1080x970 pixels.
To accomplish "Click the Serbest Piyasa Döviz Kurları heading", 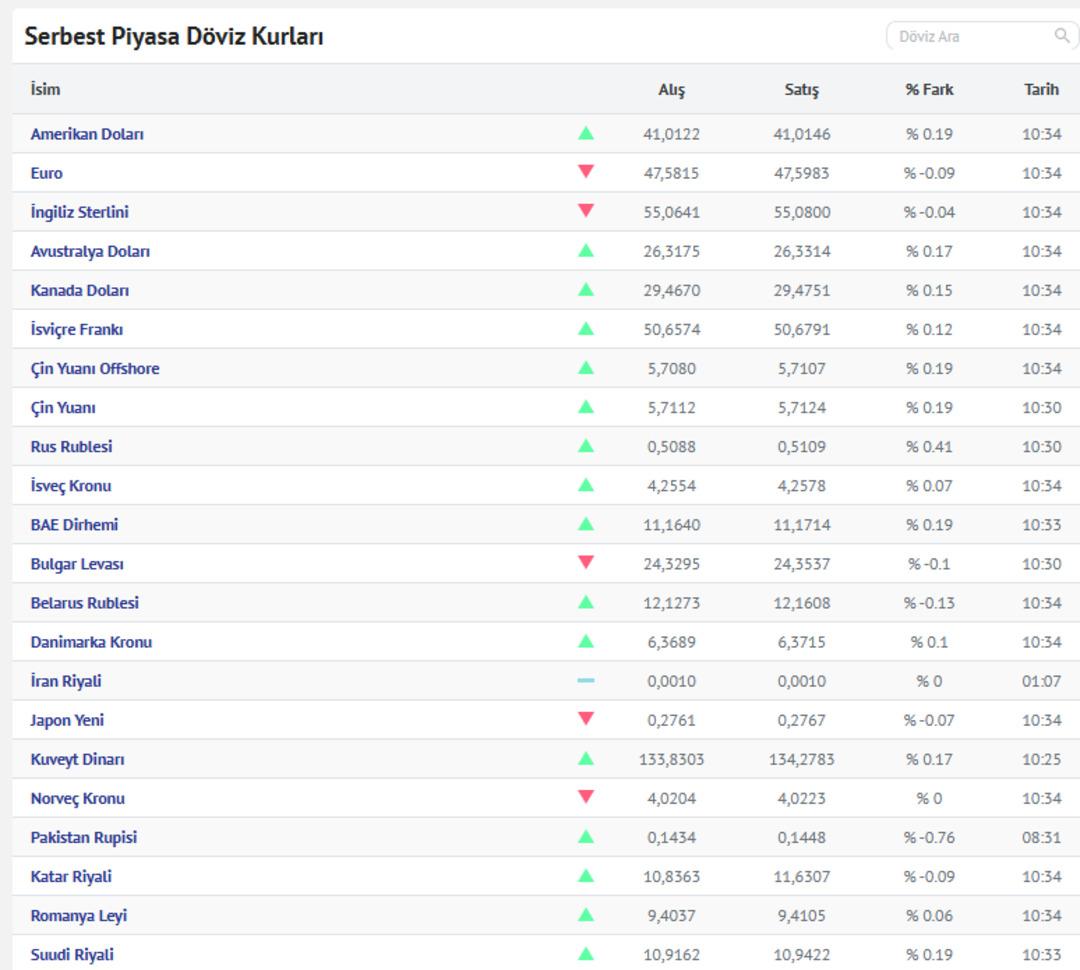I will 174,36.
